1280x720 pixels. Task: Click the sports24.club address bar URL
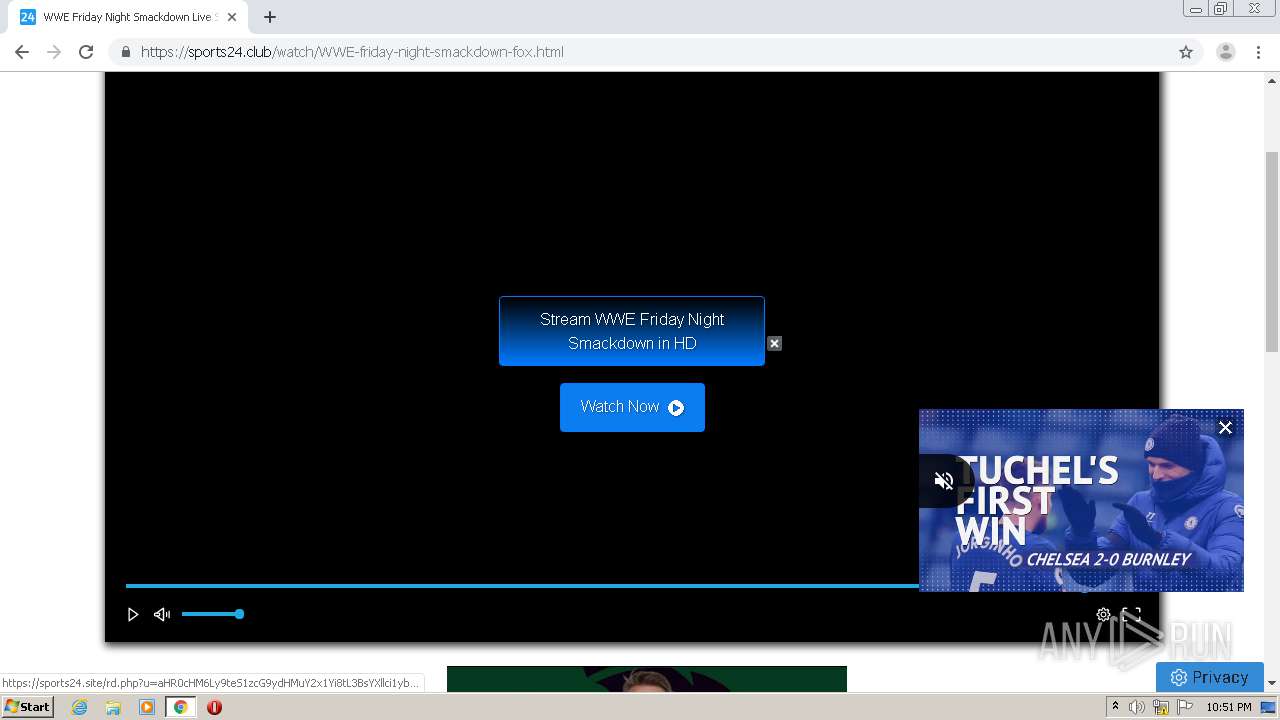pos(352,52)
